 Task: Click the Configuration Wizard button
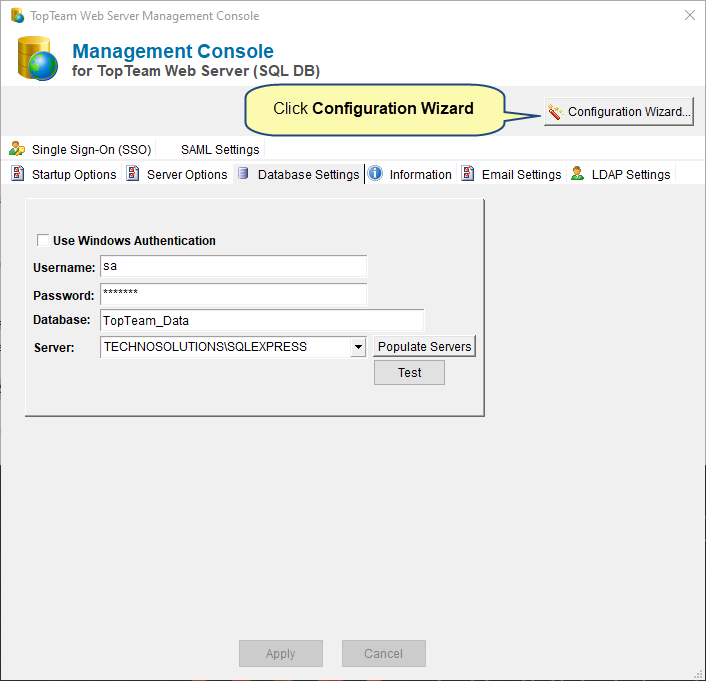(x=618, y=111)
